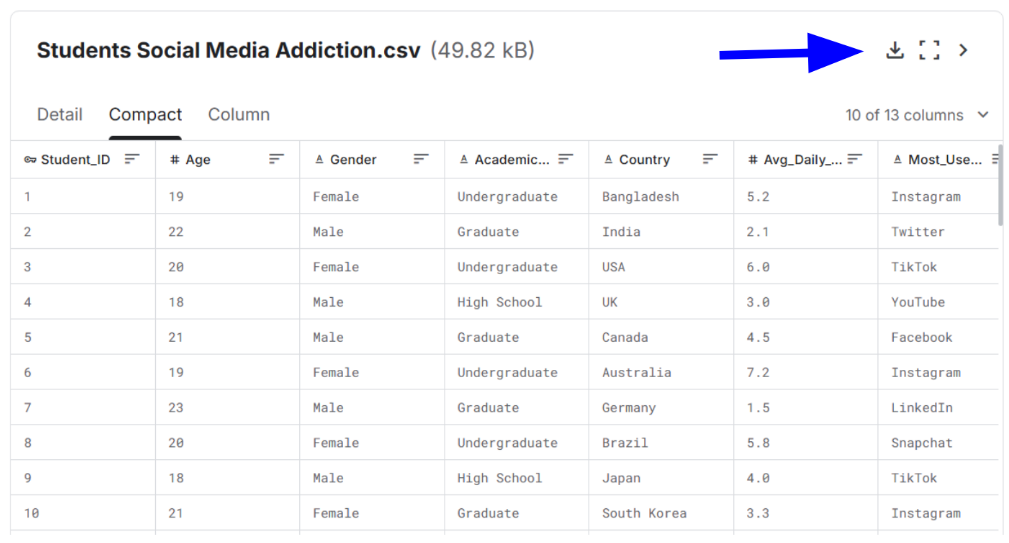Select the Compact tab
Viewport: 1009px width, 543px height.
(145, 115)
